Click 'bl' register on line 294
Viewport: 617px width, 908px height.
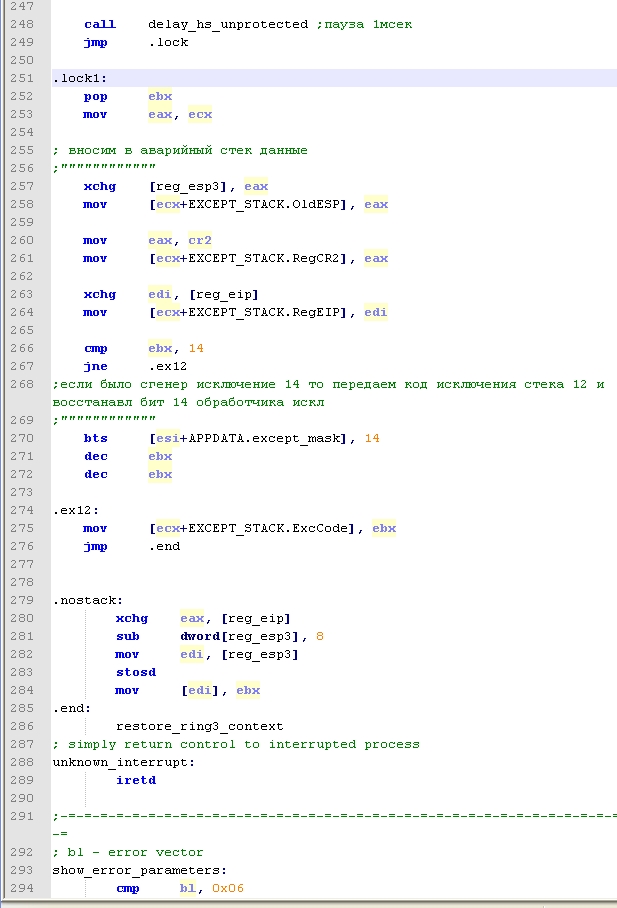(188, 888)
